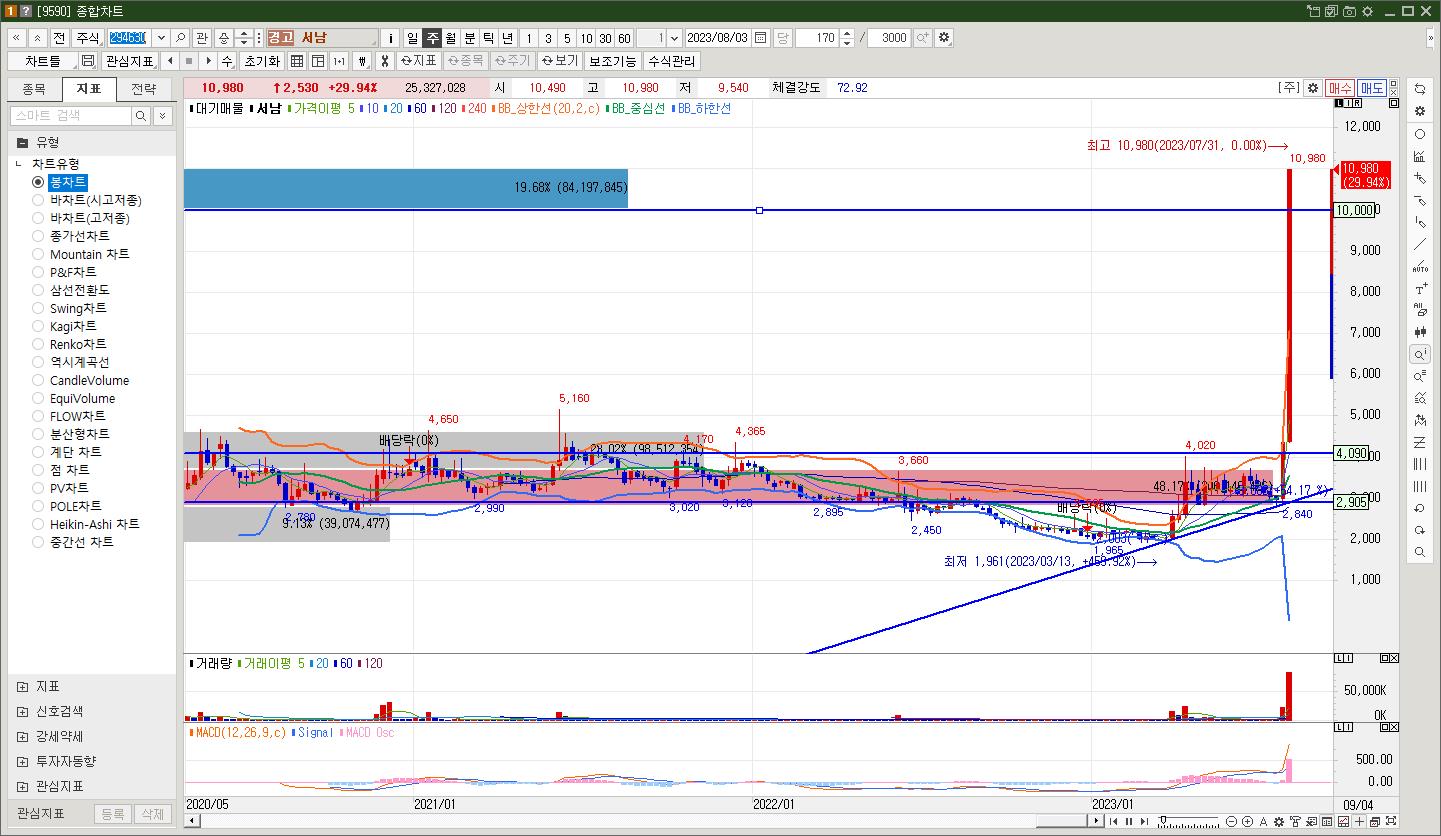Click the fullscreen icon in bottom bar
This screenshot has height=836, width=1441.
(1391, 822)
